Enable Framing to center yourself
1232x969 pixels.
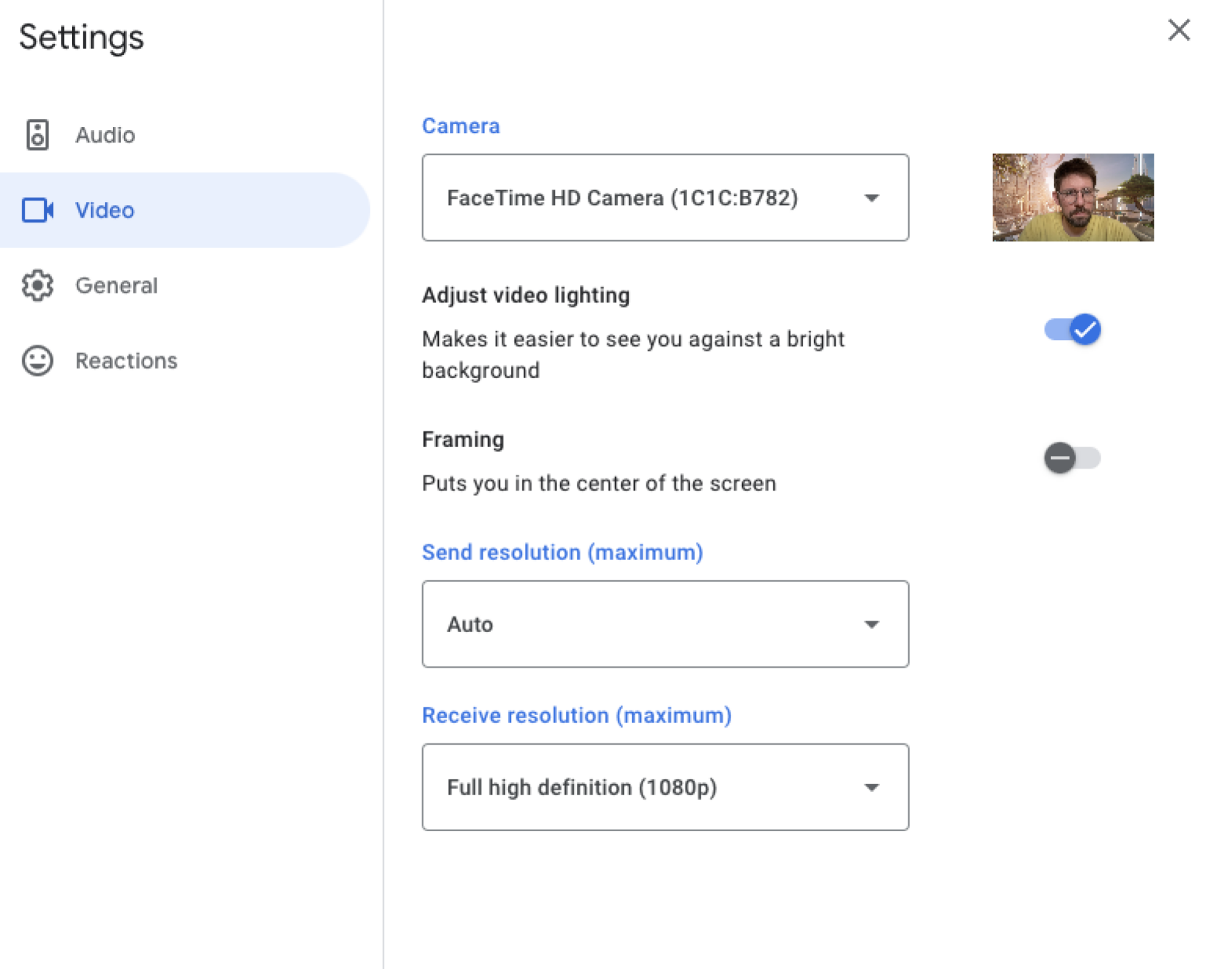click(1073, 458)
